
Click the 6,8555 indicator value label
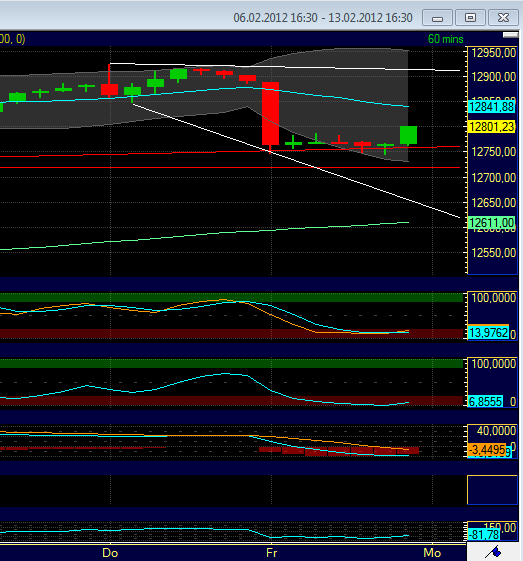pyautogui.click(x=485, y=401)
